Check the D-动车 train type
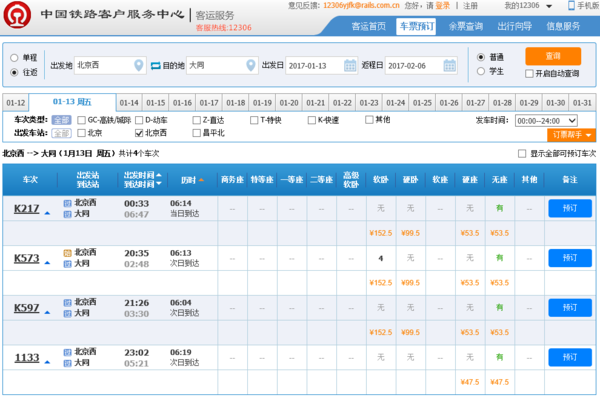 (x=139, y=120)
